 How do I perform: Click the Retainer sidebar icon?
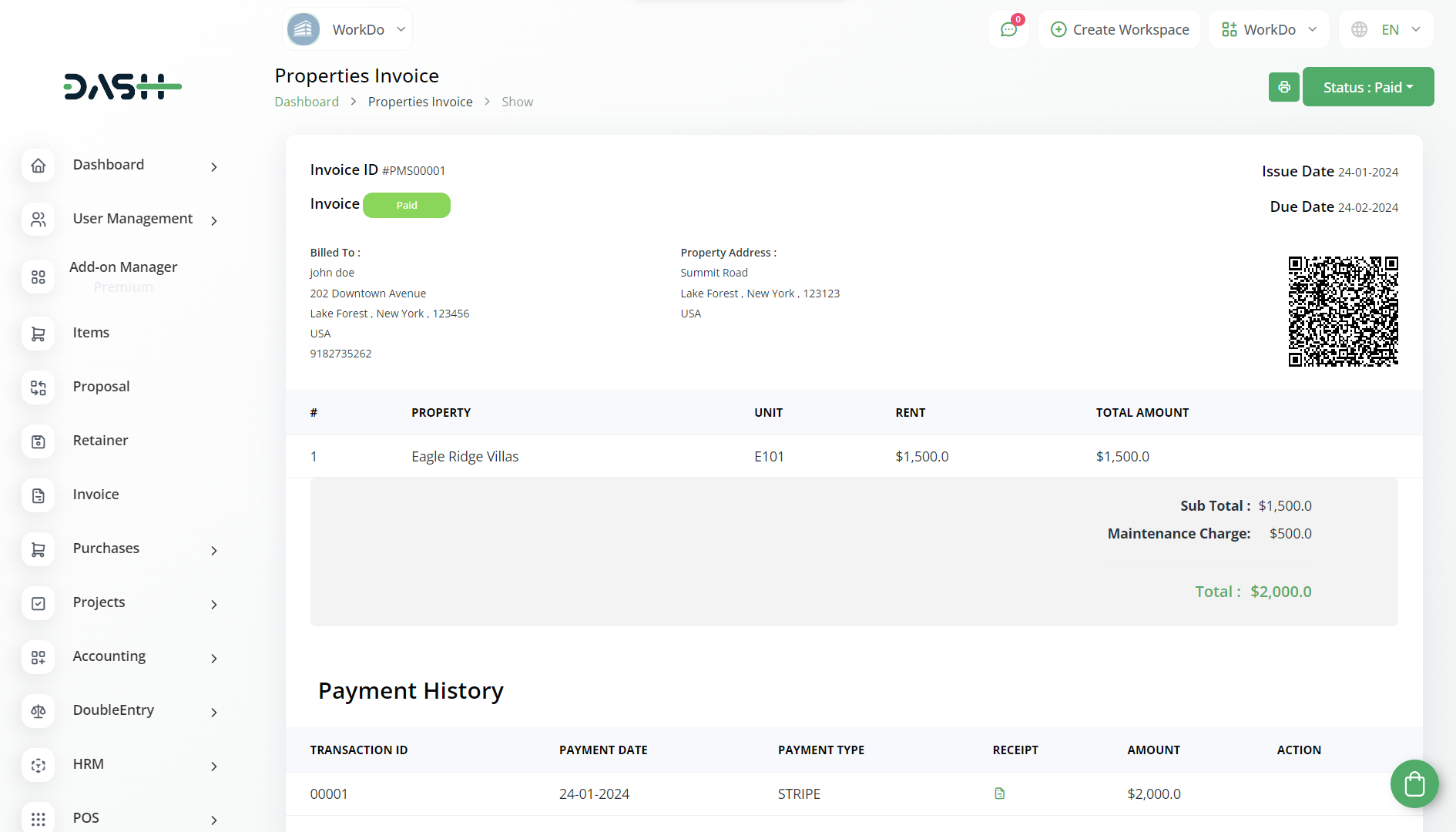(x=39, y=441)
